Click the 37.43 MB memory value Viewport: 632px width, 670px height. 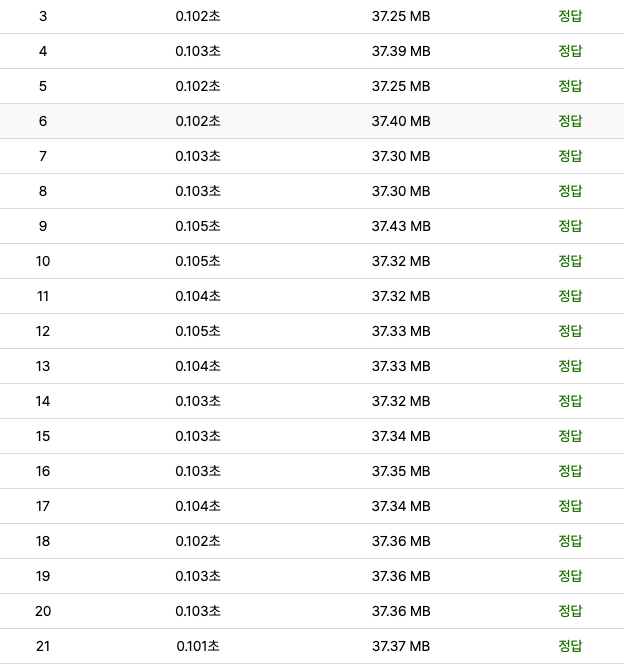pos(401,226)
